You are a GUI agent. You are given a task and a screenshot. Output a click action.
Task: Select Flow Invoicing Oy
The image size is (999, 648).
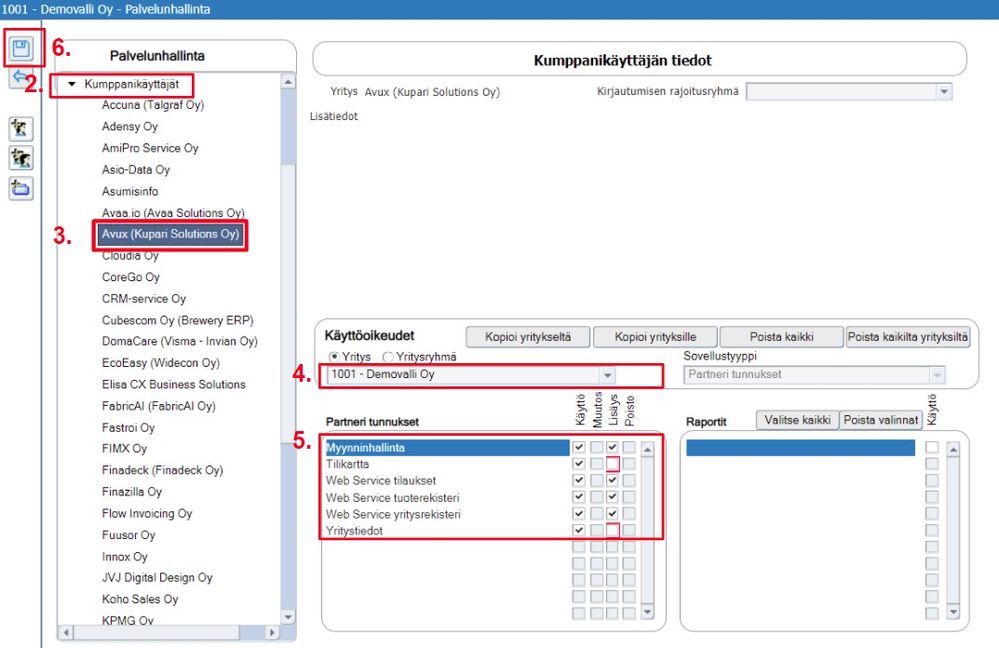(147, 514)
